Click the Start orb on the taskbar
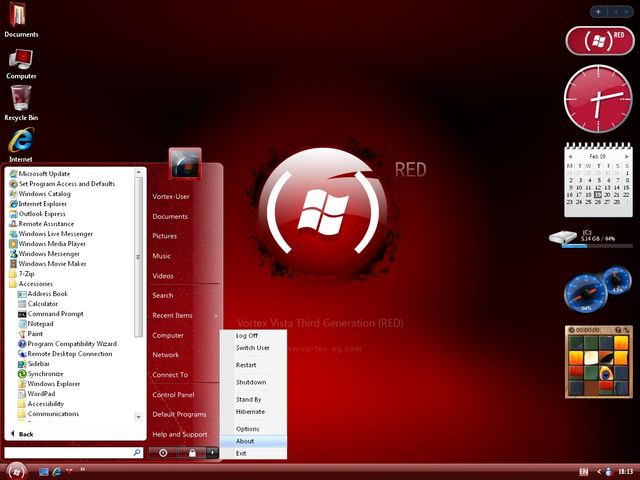Image resolution: width=640 pixels, height=480 pixels. (15, 470)
